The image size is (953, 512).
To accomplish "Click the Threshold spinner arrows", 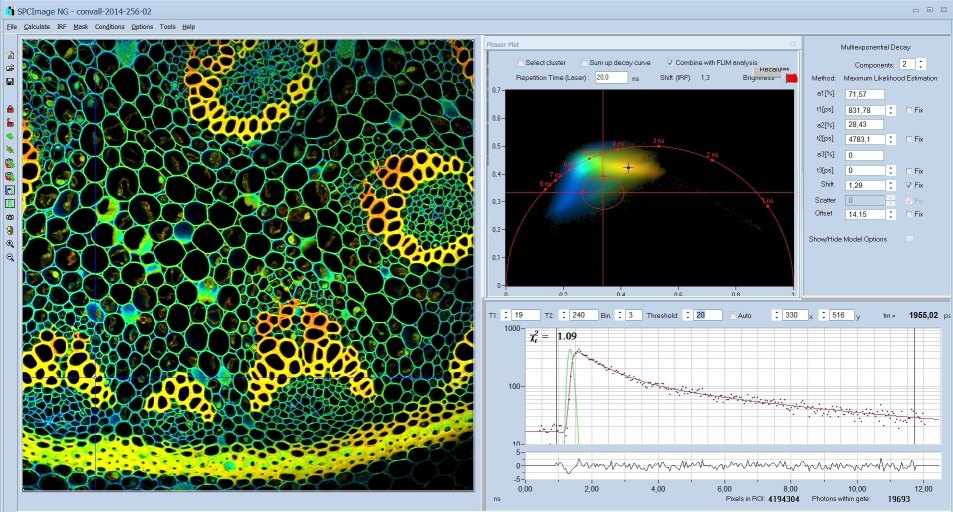I will [x=688, y=315].
